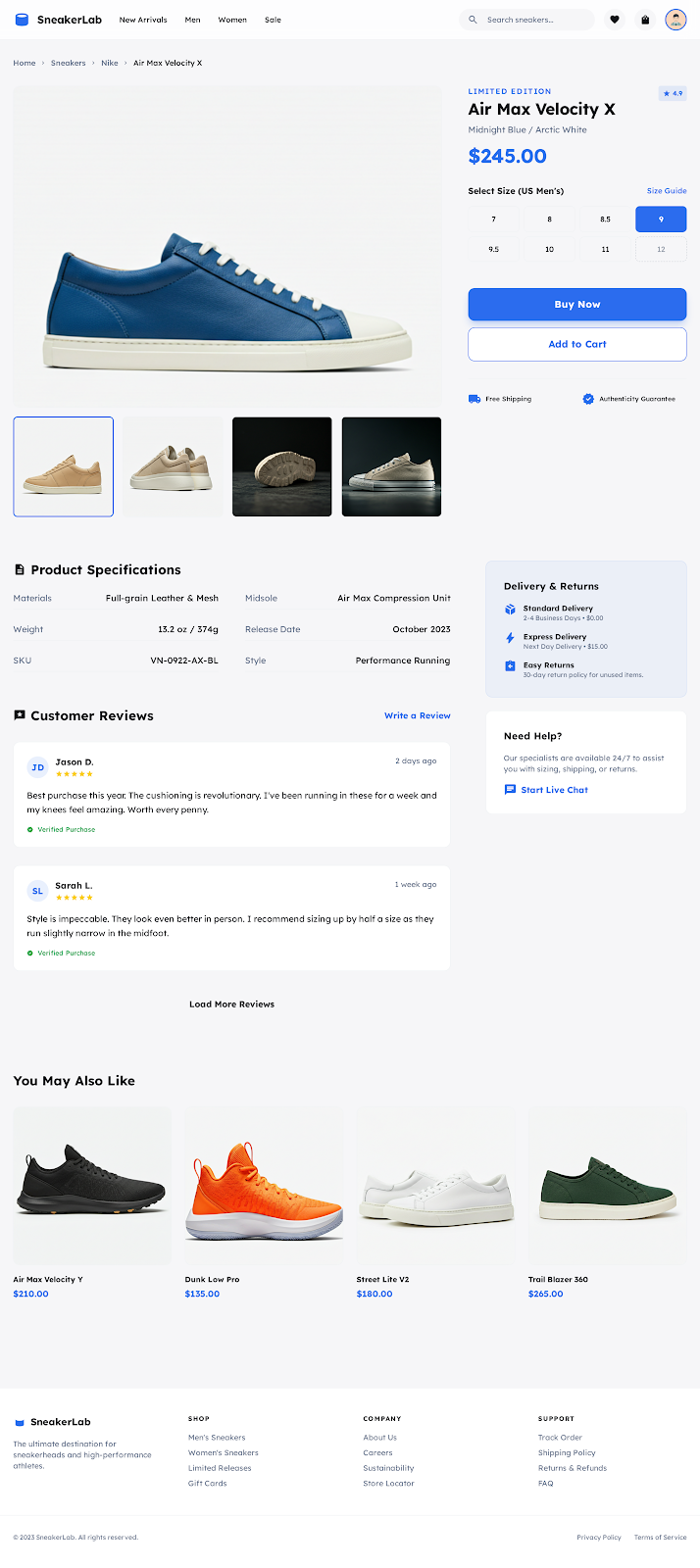Click the search sneakers input field
Image resolution: width=700 pixels, height=1568 pixels.
click(x=534, y=20)
